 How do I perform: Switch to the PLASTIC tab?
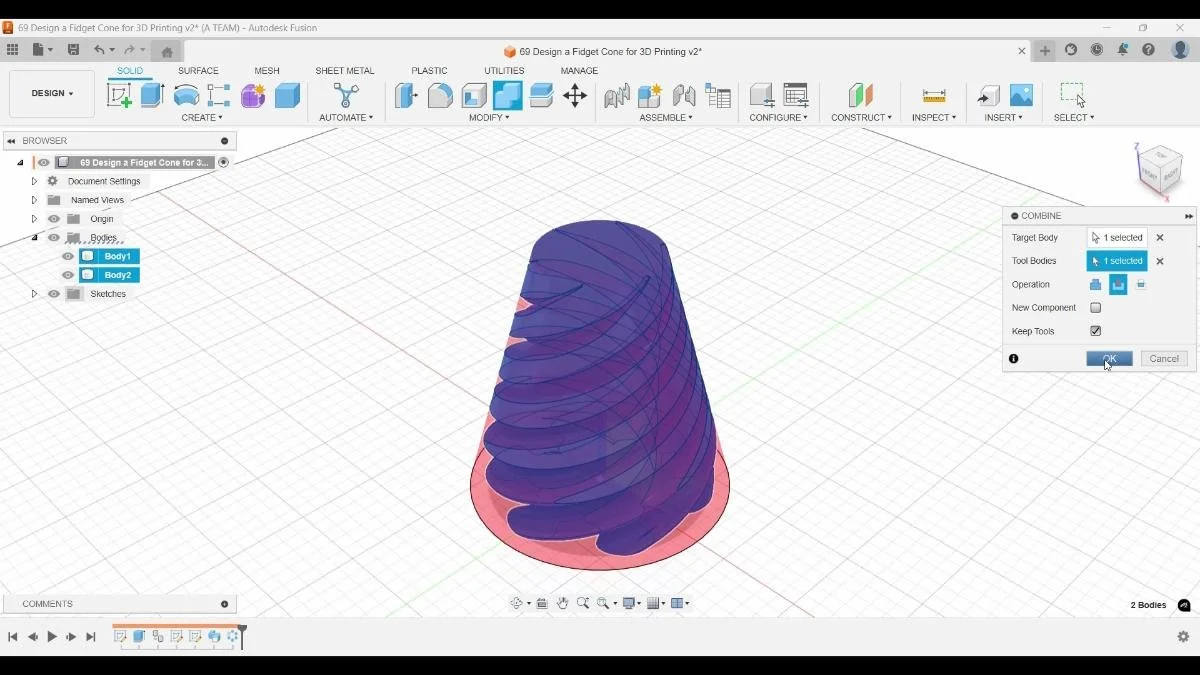point(430,71)
